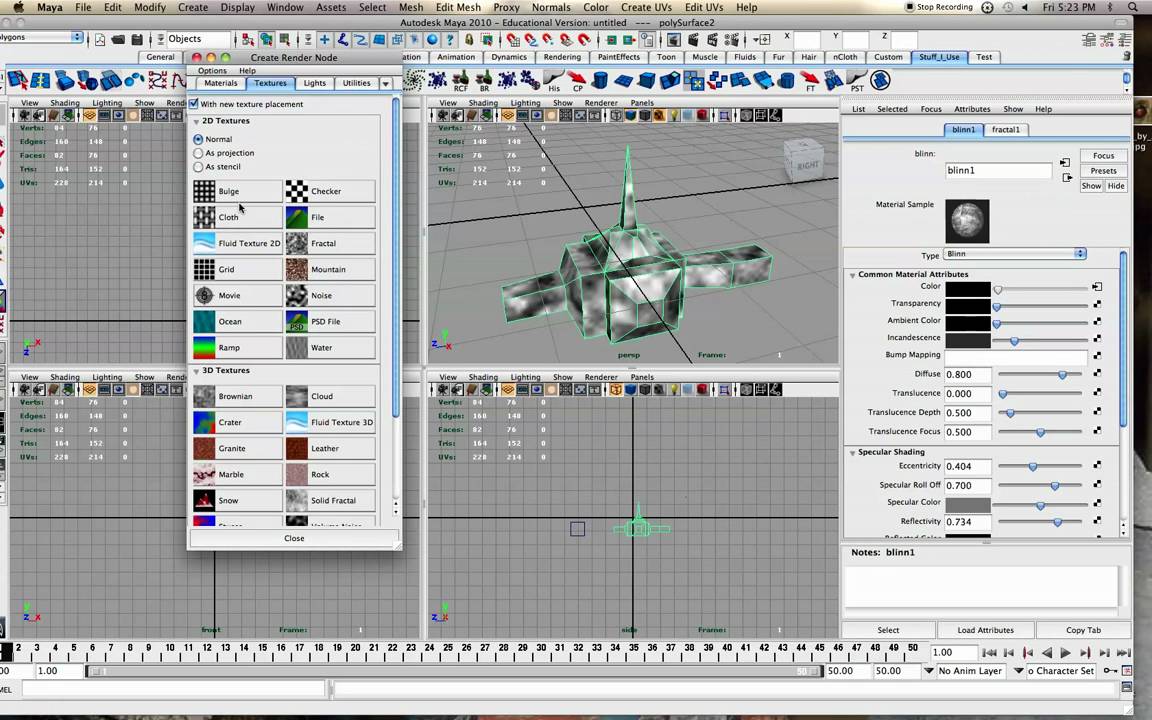Click the Specular Color swatch
This screenshot has width=1152, height=720.
coord(968,504)
